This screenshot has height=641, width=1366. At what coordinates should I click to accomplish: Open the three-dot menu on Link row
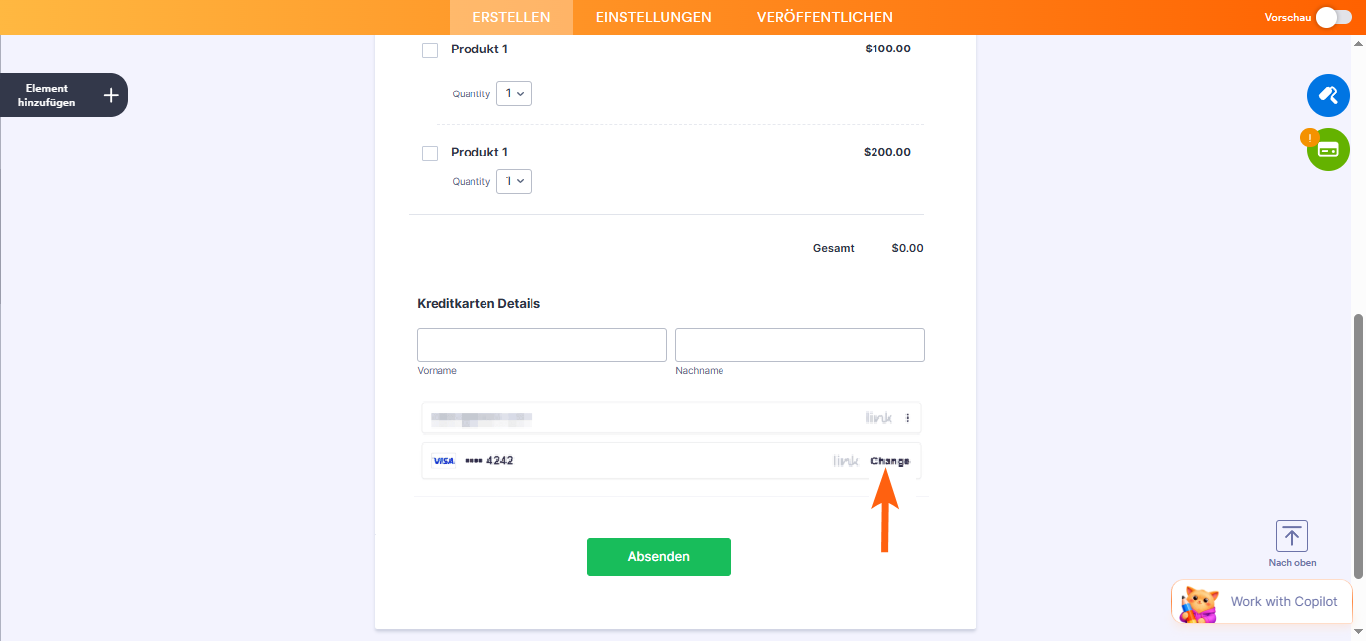[x=908, y=418]
